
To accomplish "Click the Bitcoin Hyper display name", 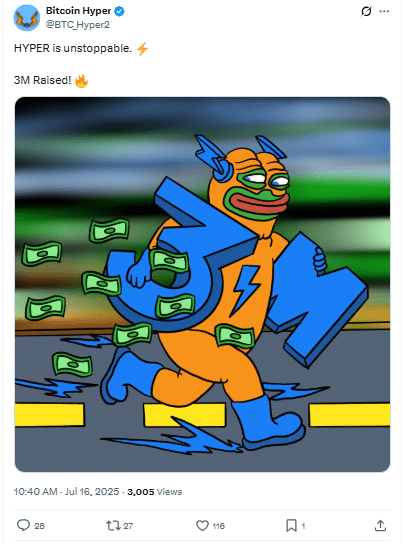I will point(78,11).
